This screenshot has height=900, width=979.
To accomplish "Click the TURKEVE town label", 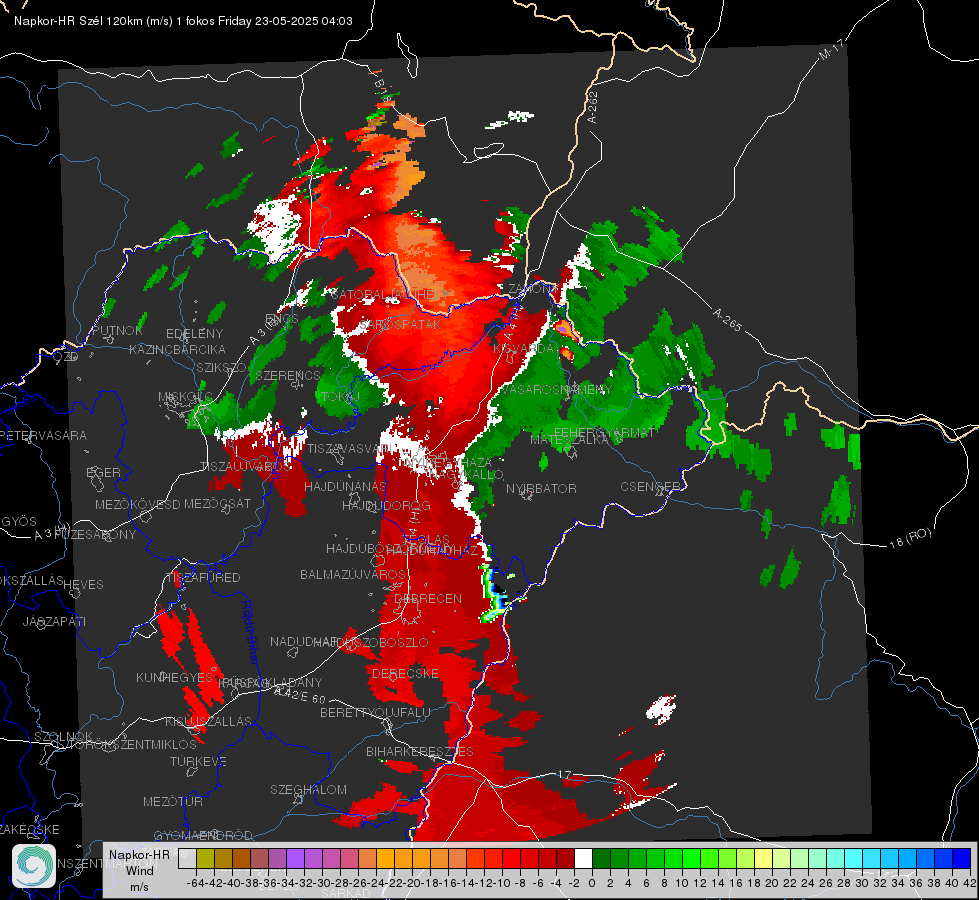I will 198,761.
